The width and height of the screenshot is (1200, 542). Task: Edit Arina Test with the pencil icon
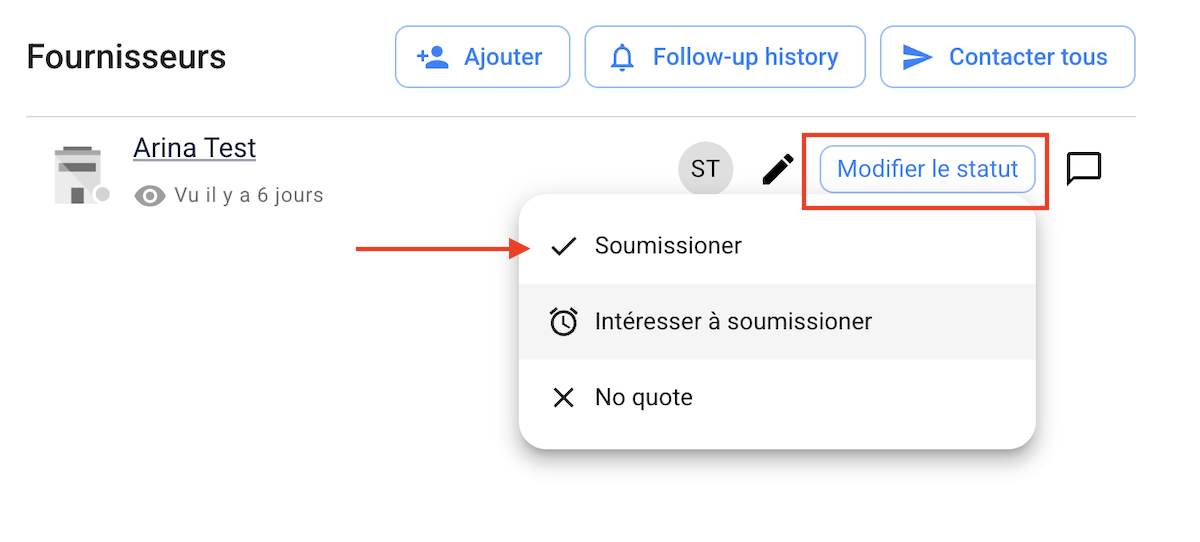click(778, 169)
